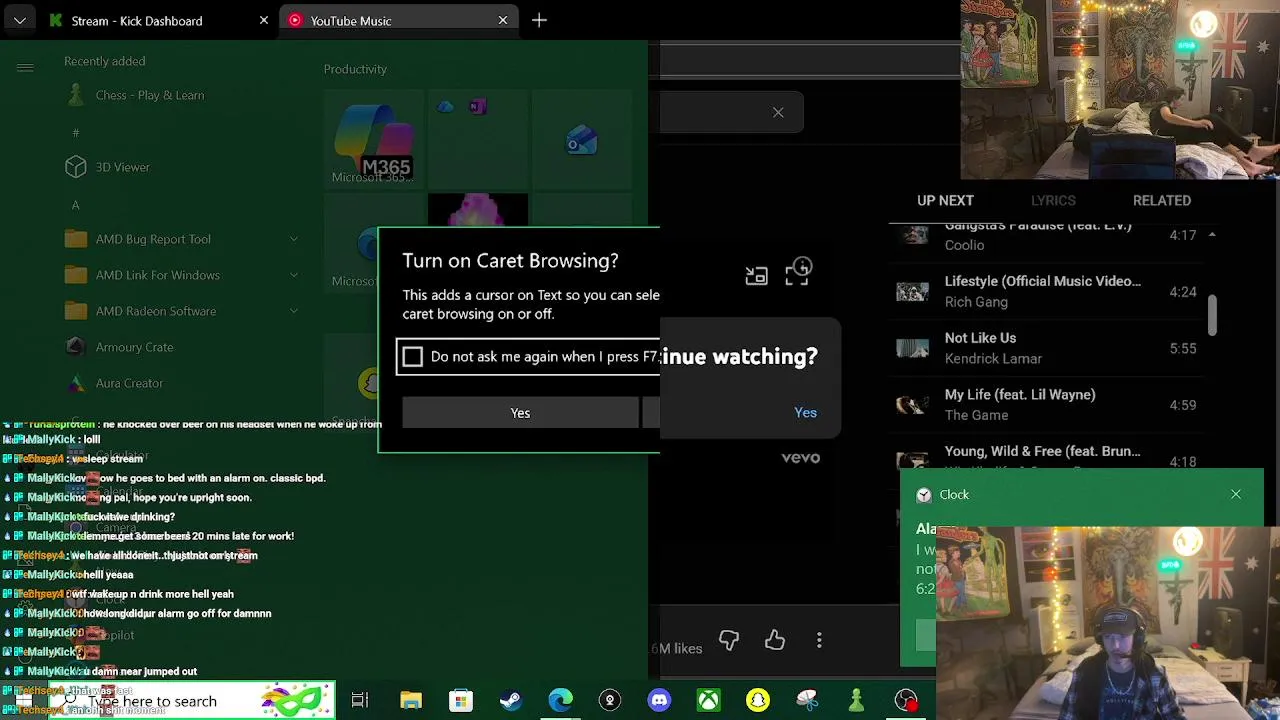Close the YouTube Music search box
1280x720 pixels.
click(x=778, y=112)
